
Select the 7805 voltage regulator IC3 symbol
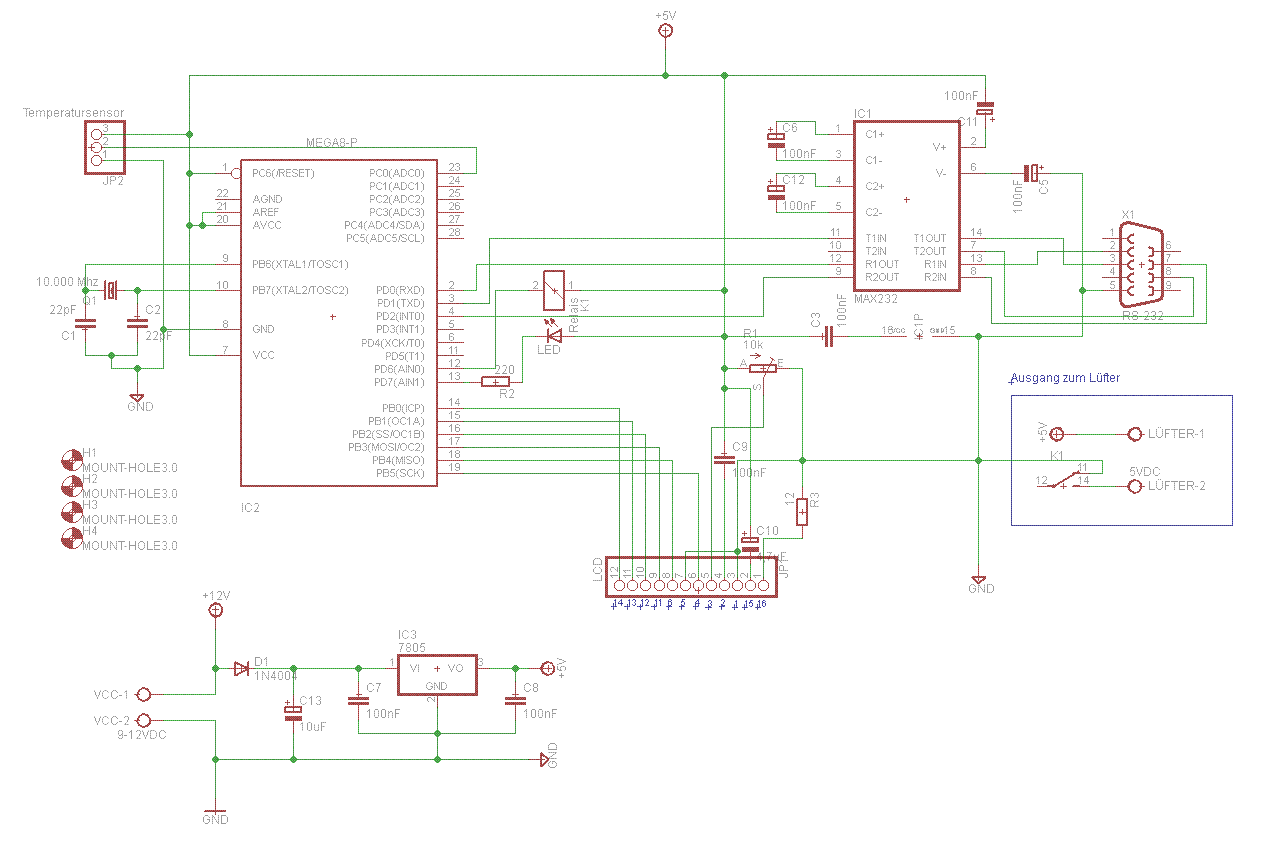click(x=437, y=675)
